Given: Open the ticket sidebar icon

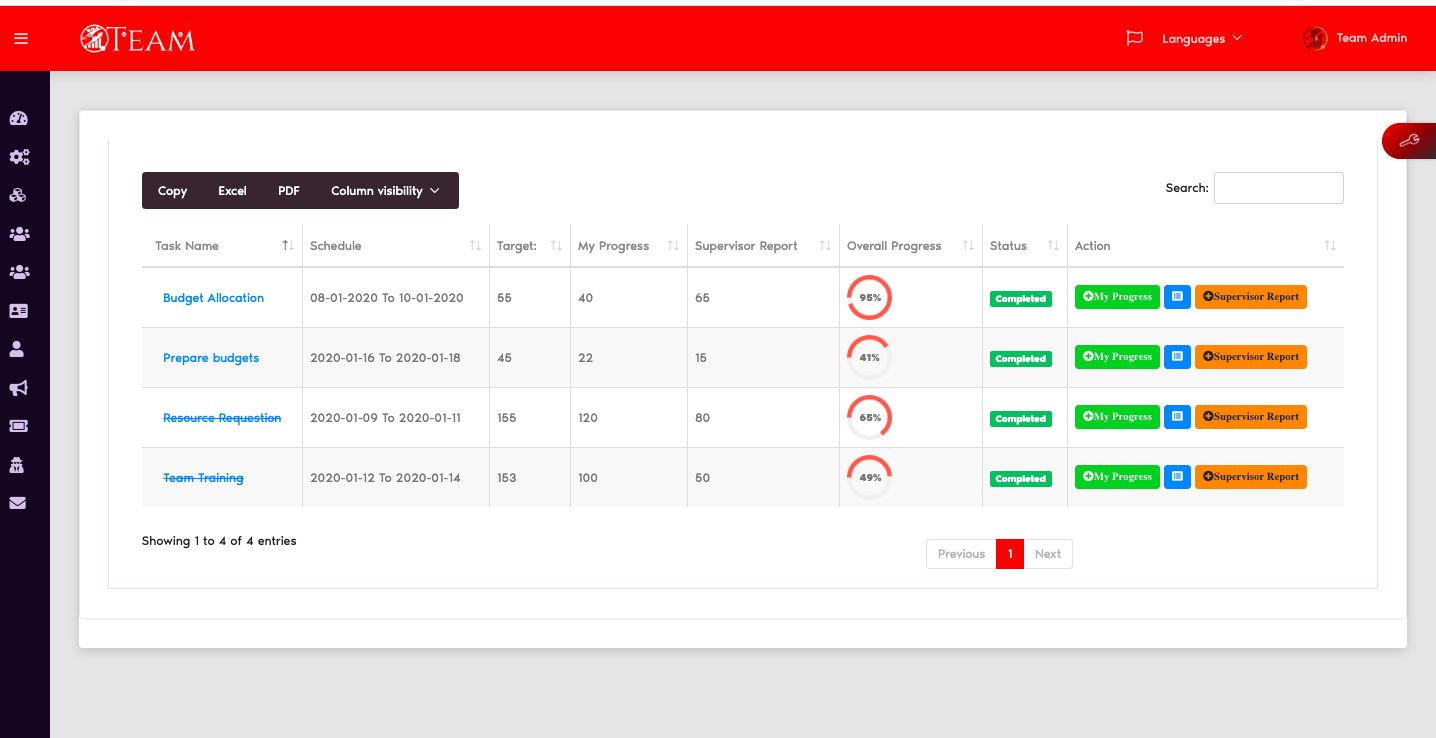Looking at the screenshot, I should tap(19, 425).
